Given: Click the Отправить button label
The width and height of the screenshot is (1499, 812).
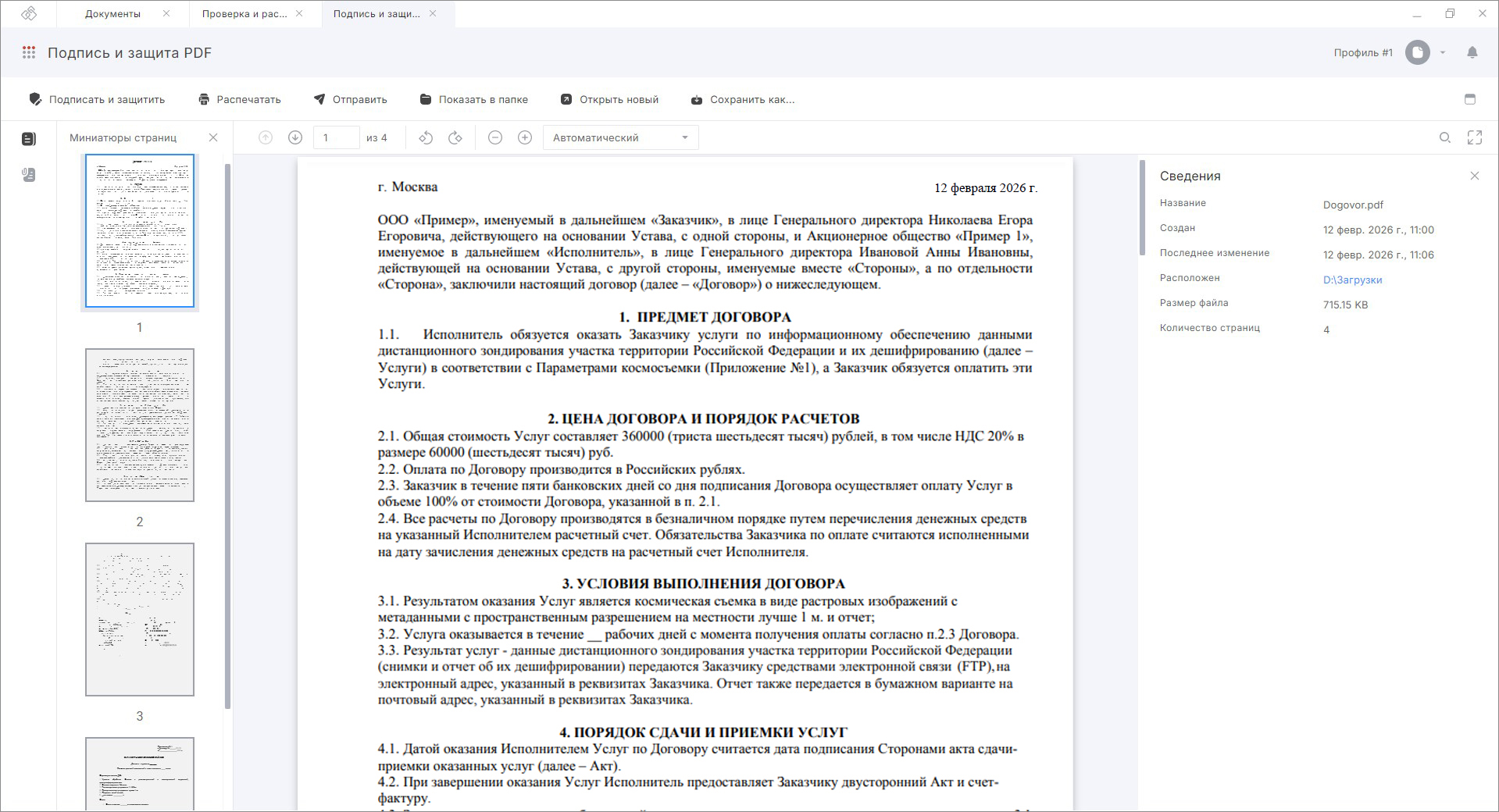Looking at the screenshot, I should (360, 99).
